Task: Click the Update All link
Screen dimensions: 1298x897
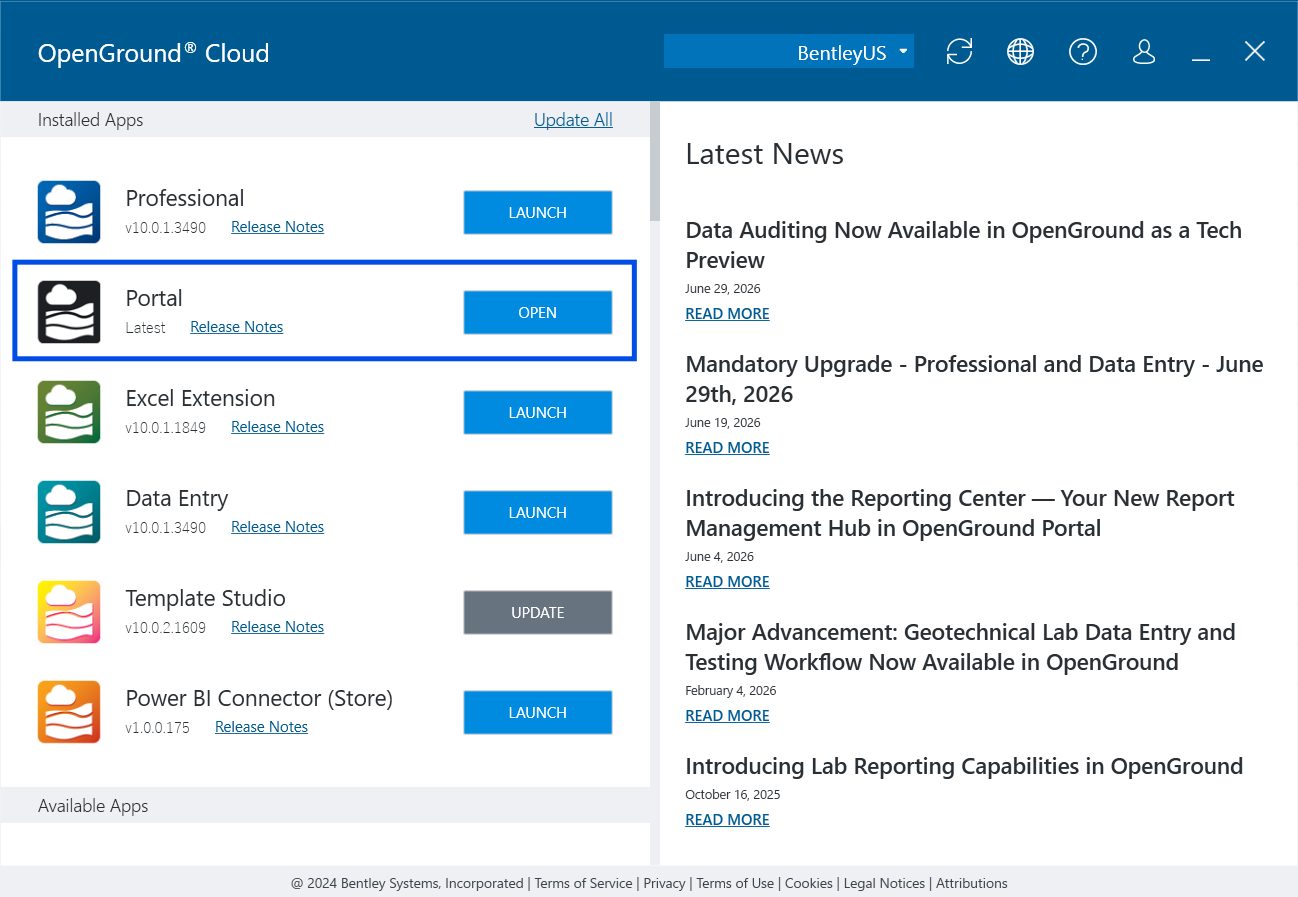Action: coord(573,120)
